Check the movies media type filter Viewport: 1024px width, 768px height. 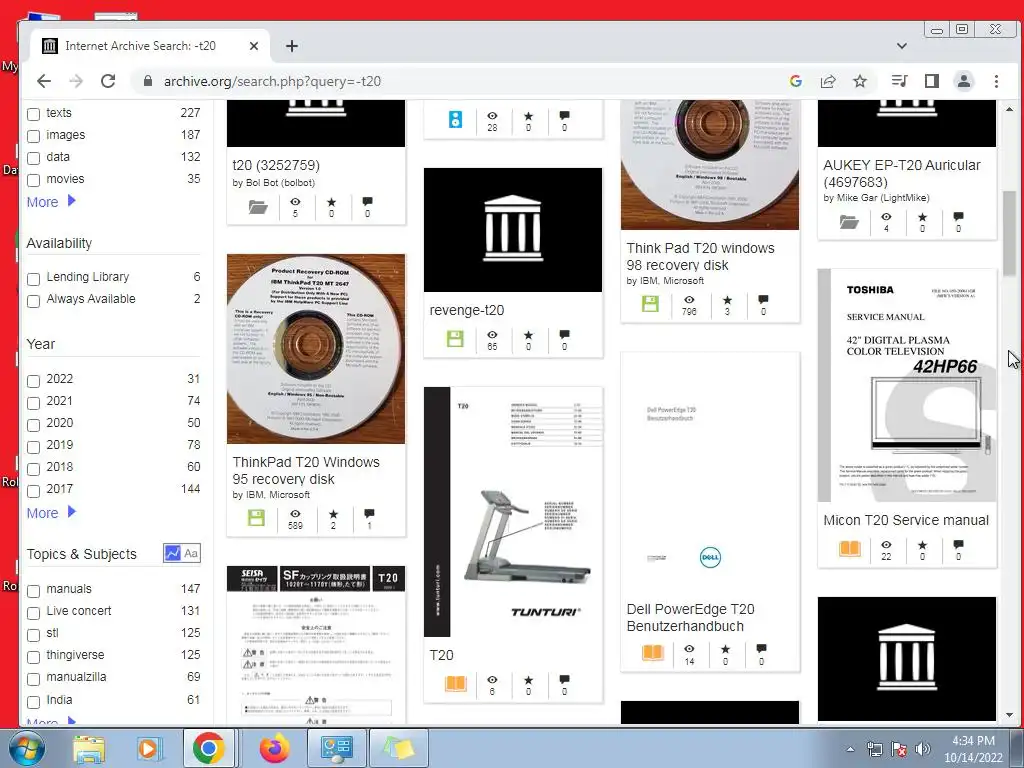pos(33,180)
